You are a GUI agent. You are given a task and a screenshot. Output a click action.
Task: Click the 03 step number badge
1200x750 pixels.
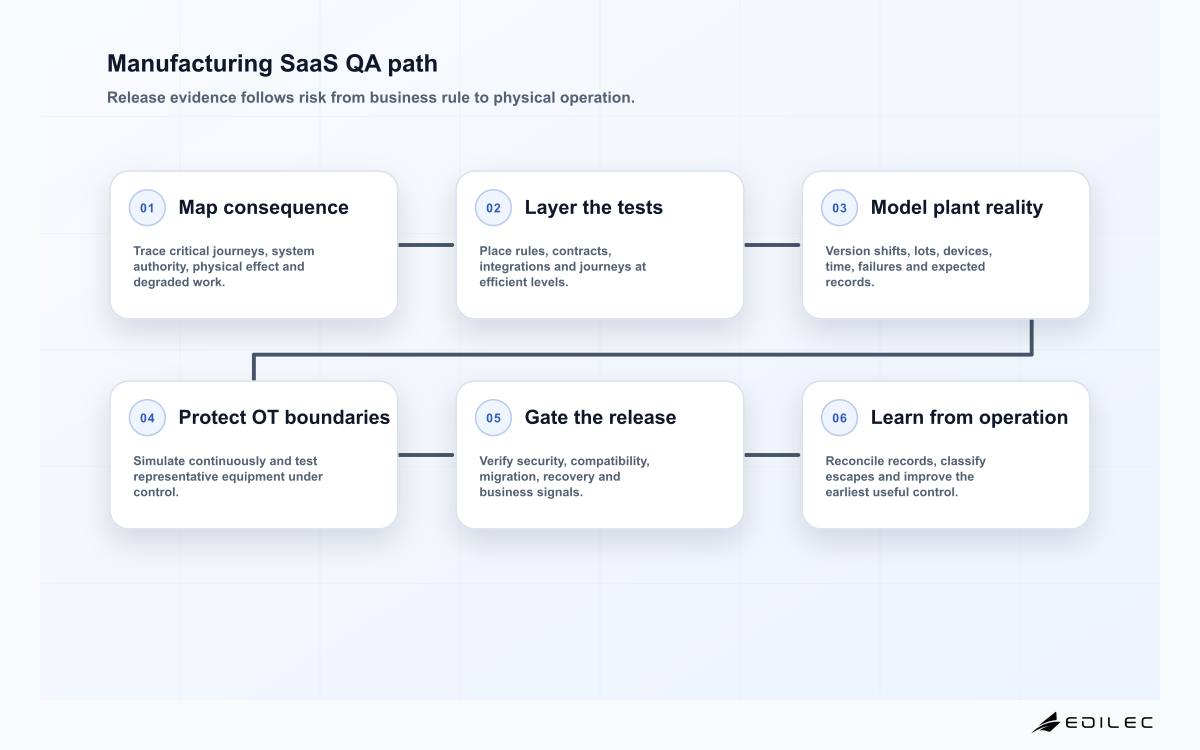point(839,208)
